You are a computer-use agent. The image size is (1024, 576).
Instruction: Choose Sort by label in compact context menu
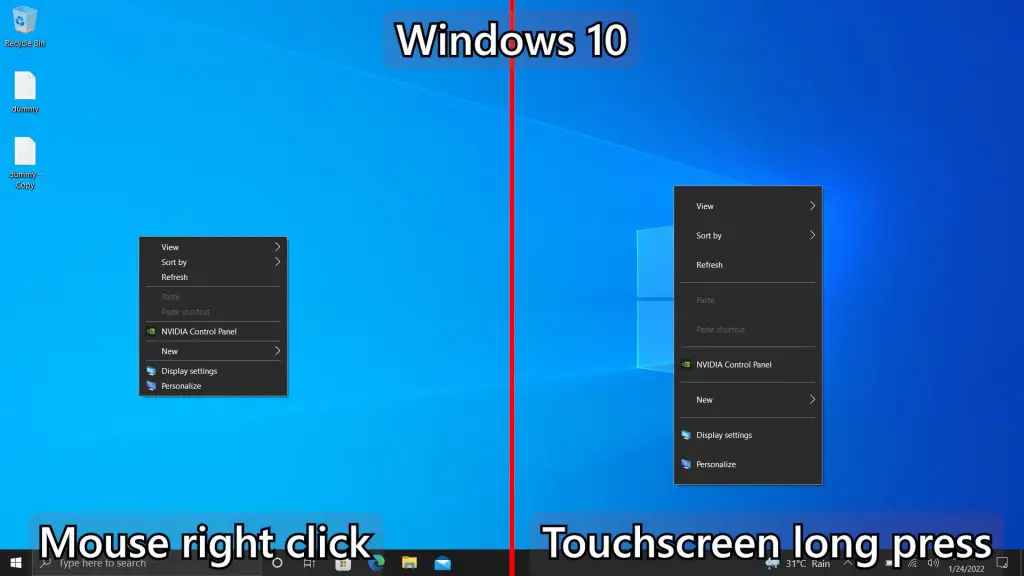[x=174, y=263]
